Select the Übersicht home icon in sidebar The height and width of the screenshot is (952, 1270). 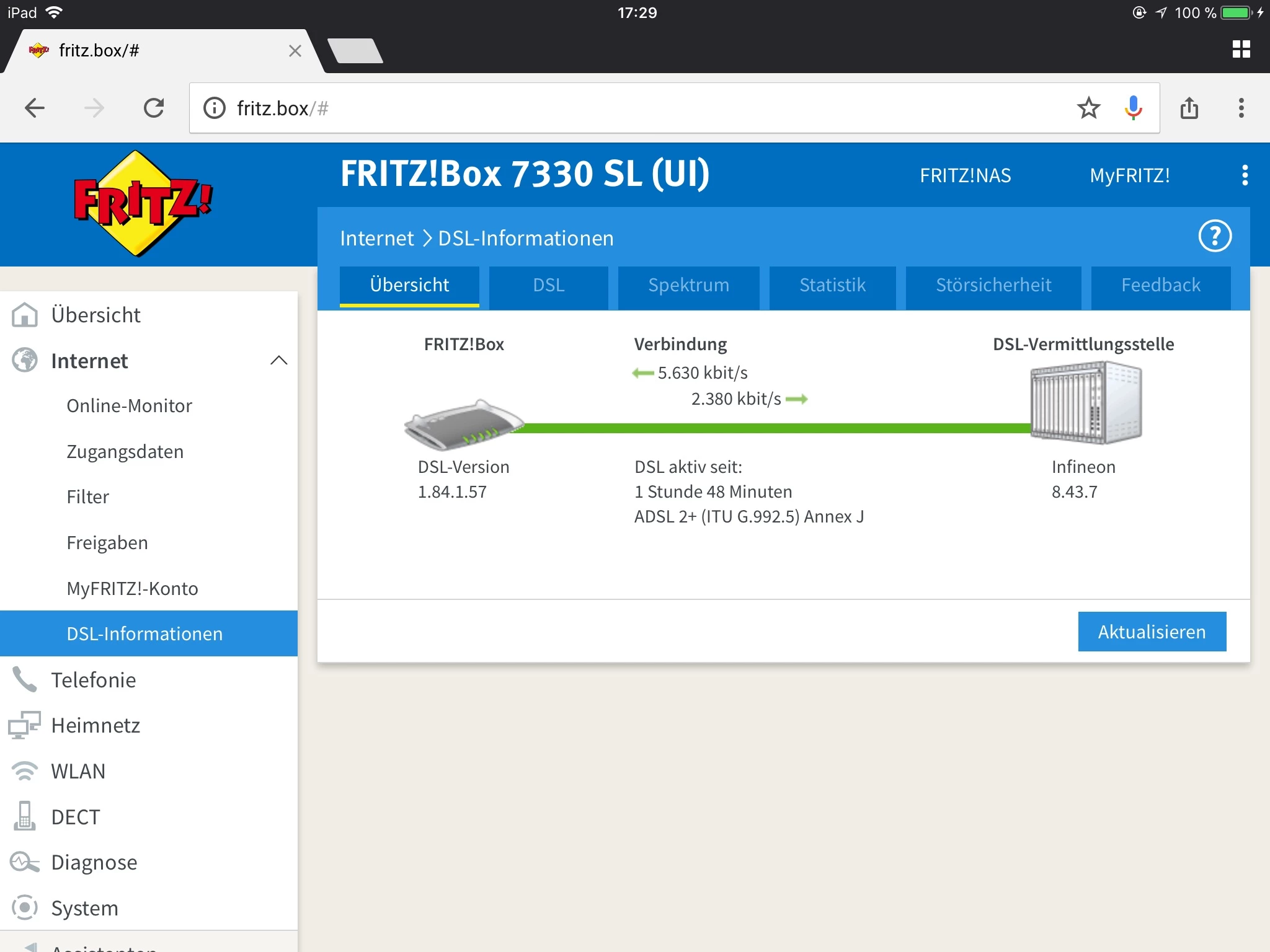(x=25, y=315)
